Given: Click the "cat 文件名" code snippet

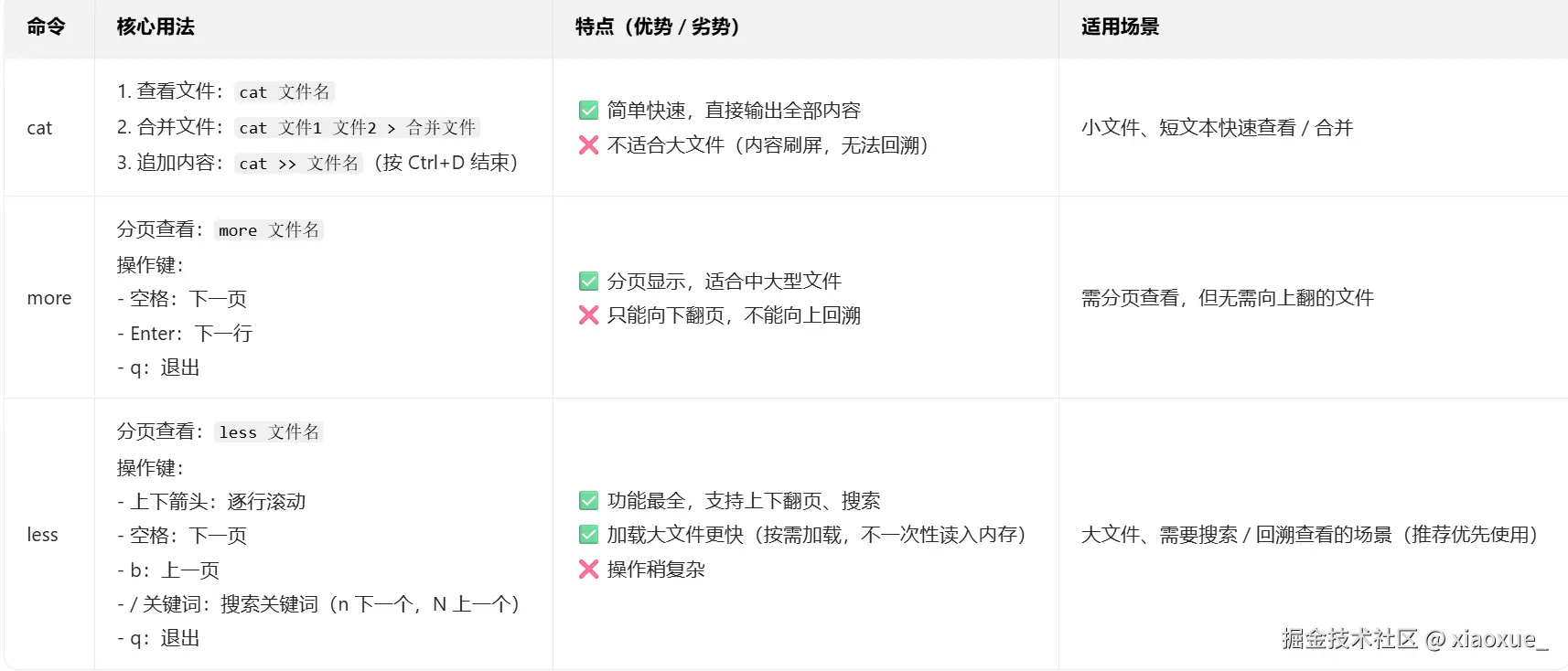Looking at the screenshot, I should pos(284,91).
